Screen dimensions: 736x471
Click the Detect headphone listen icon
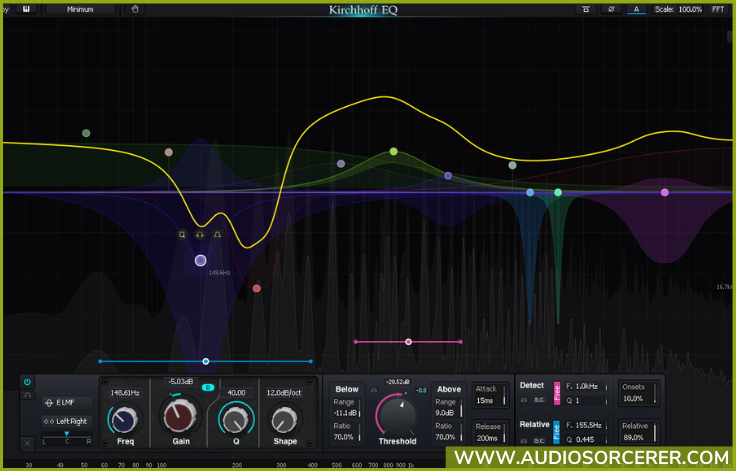(x=524, y=400)
